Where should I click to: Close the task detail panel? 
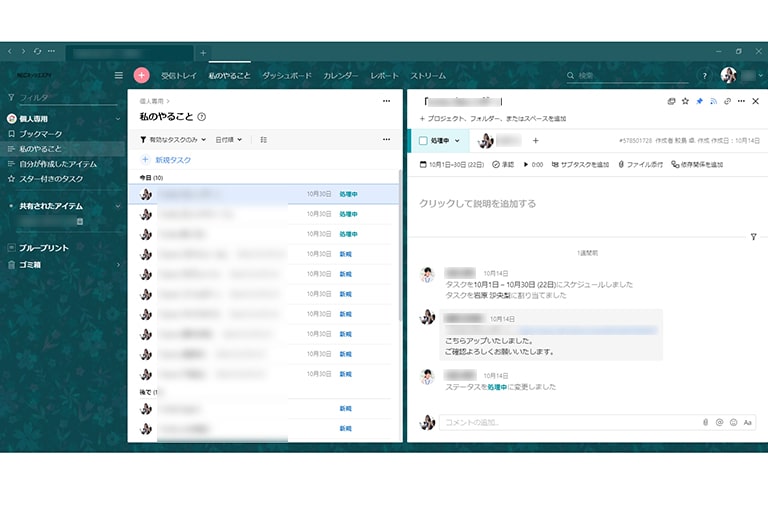point(755,101)
